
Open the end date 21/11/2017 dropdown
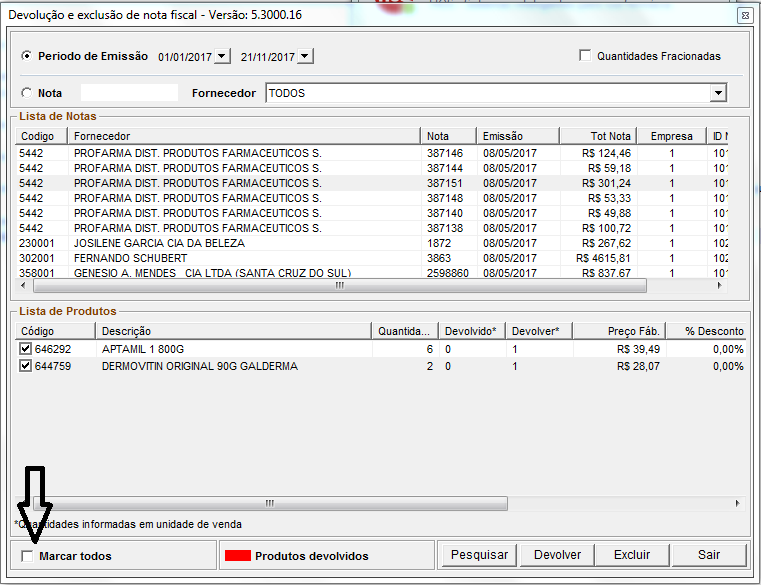[x=305, y=57]
